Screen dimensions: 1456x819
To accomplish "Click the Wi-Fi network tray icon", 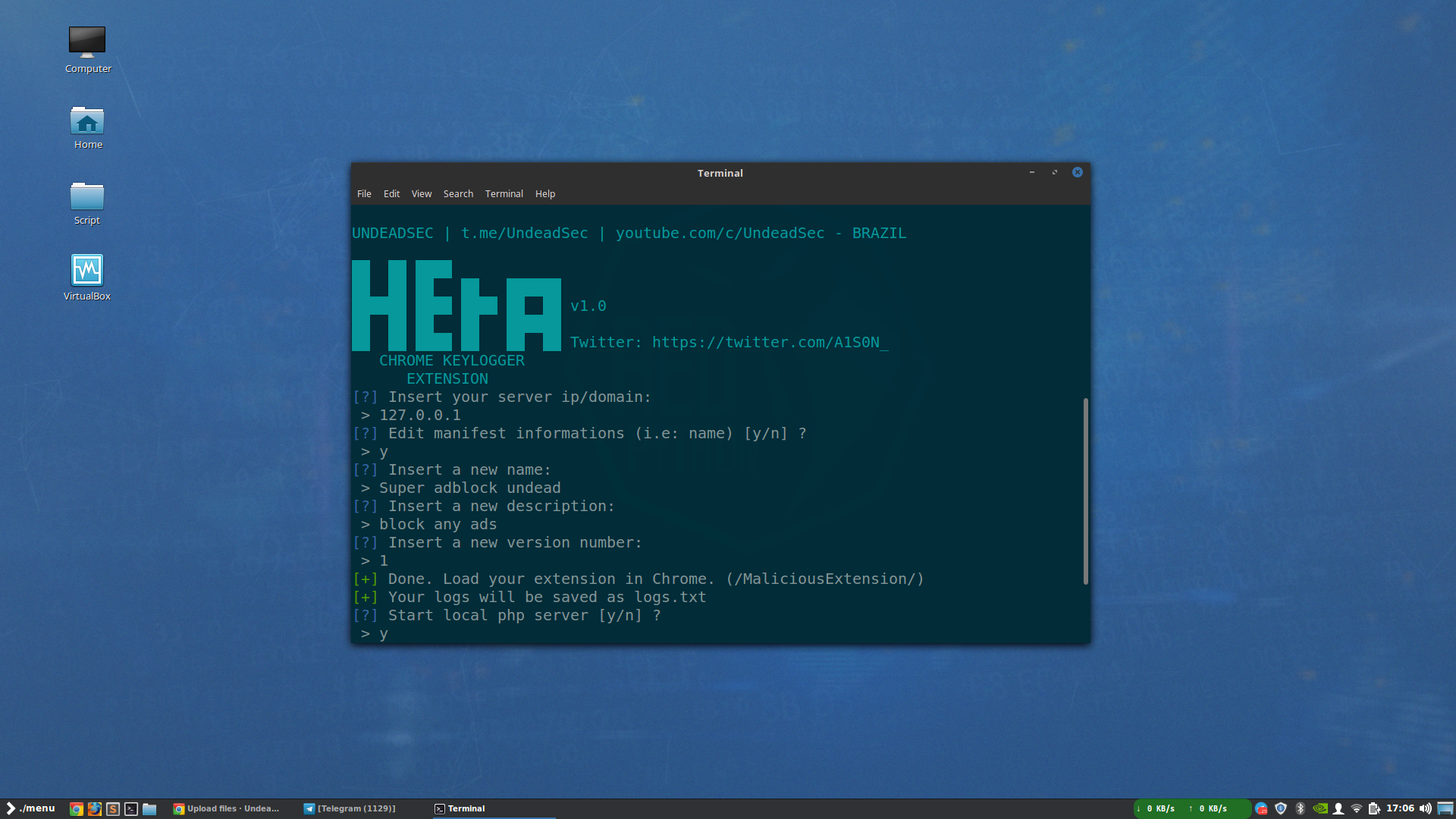I will 1357,808.
